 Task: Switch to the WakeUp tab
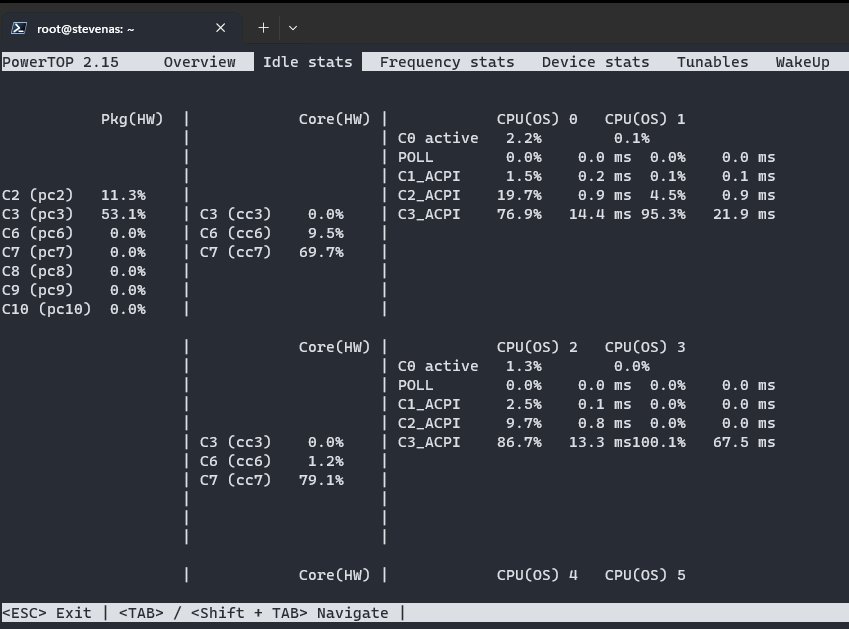coord(802,62)
